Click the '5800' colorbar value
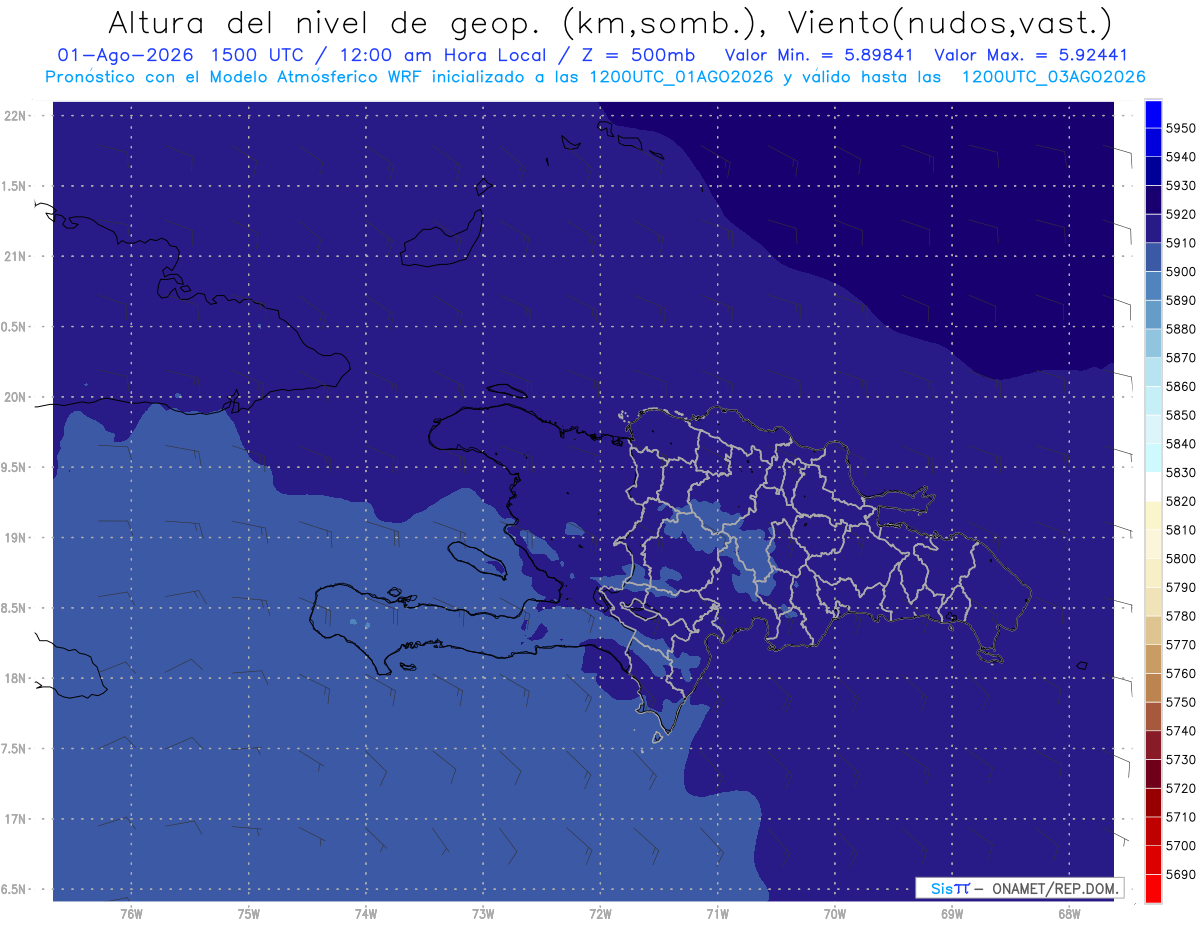This screenshot has height=927, width=1200. 1181,559
